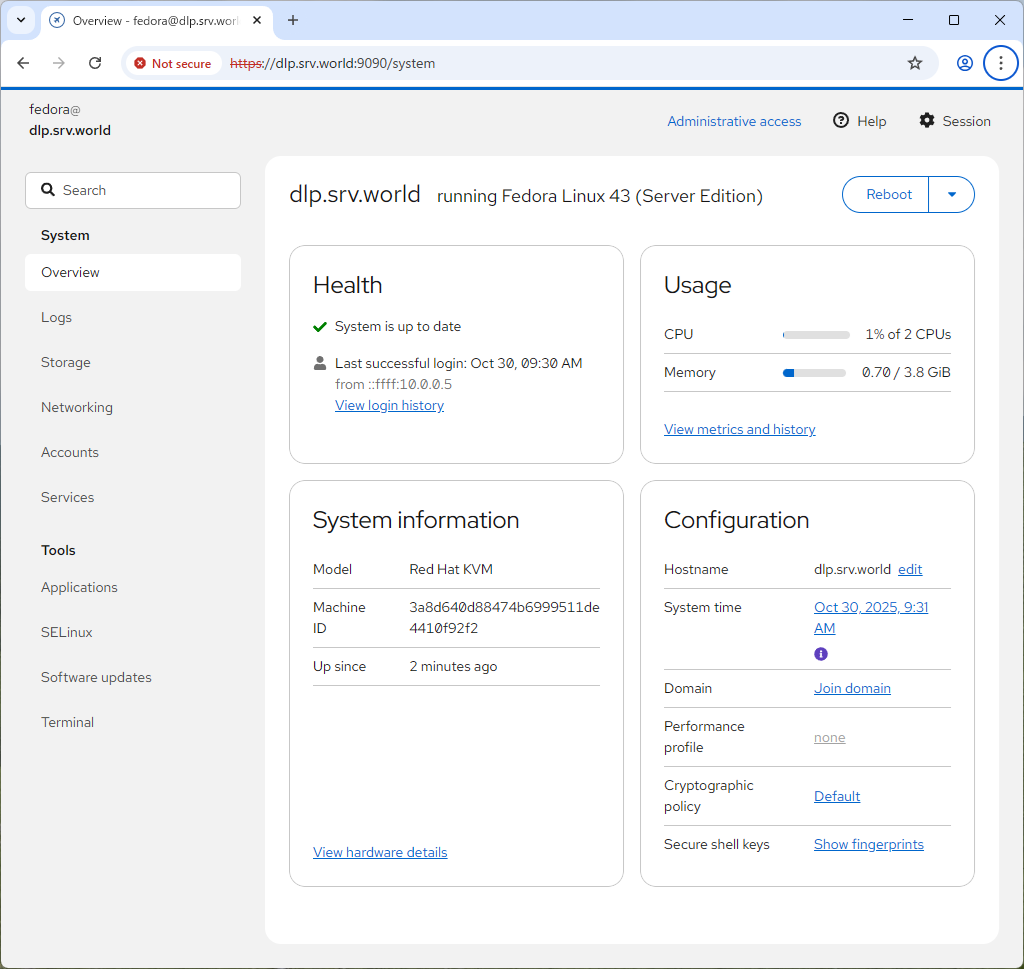Reload the page in browser

(95, 63)
